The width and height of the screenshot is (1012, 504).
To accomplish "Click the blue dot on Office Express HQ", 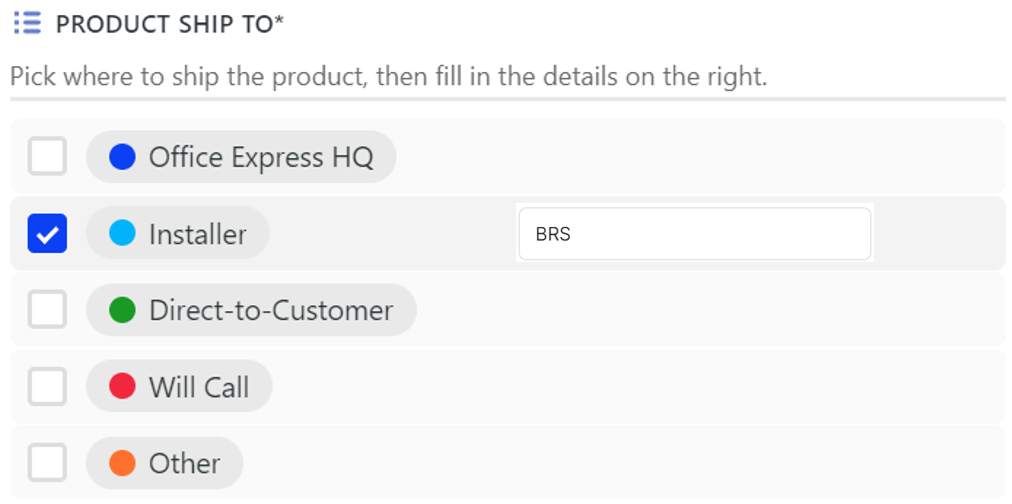I will (x=122, y=157).
